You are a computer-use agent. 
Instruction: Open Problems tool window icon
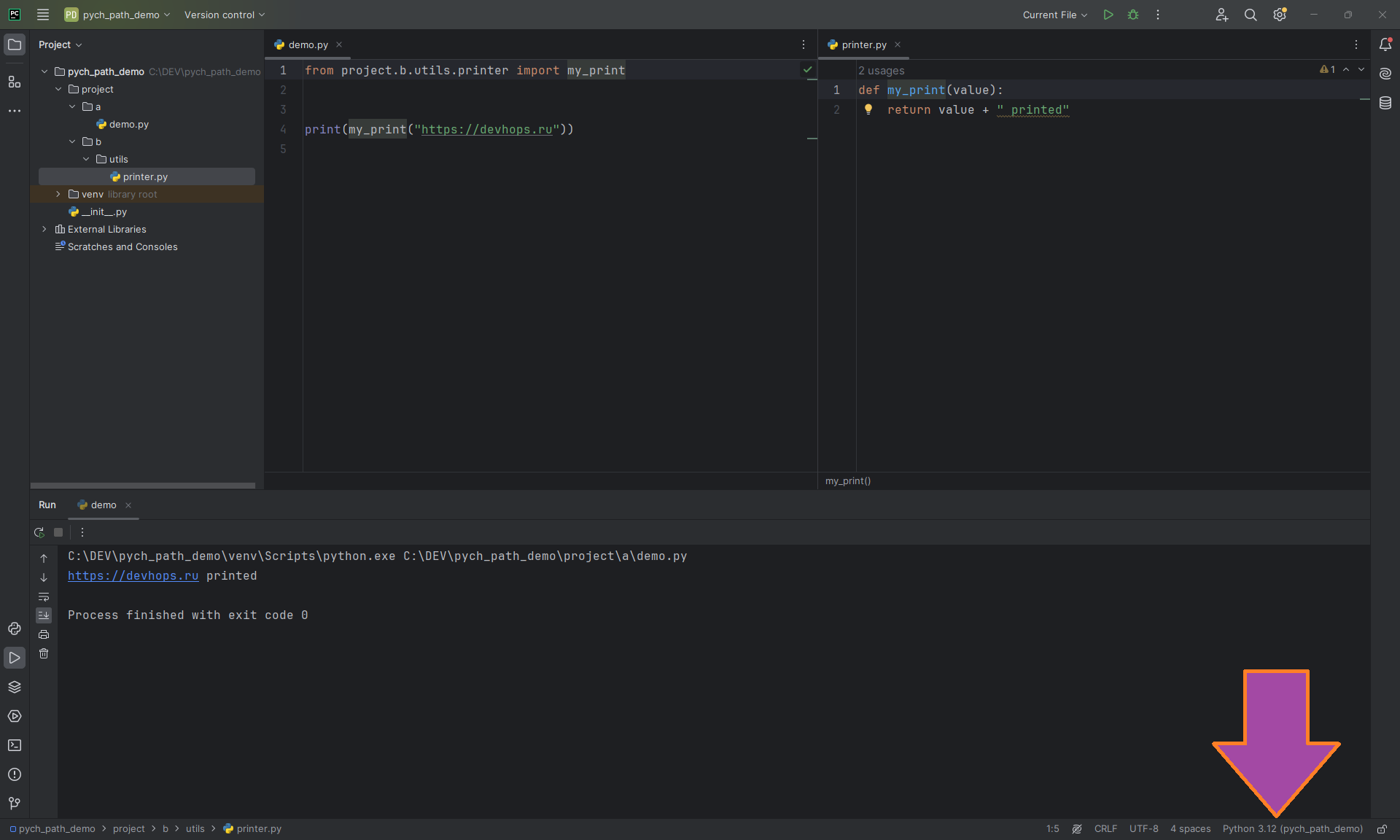tap(15, 774)
